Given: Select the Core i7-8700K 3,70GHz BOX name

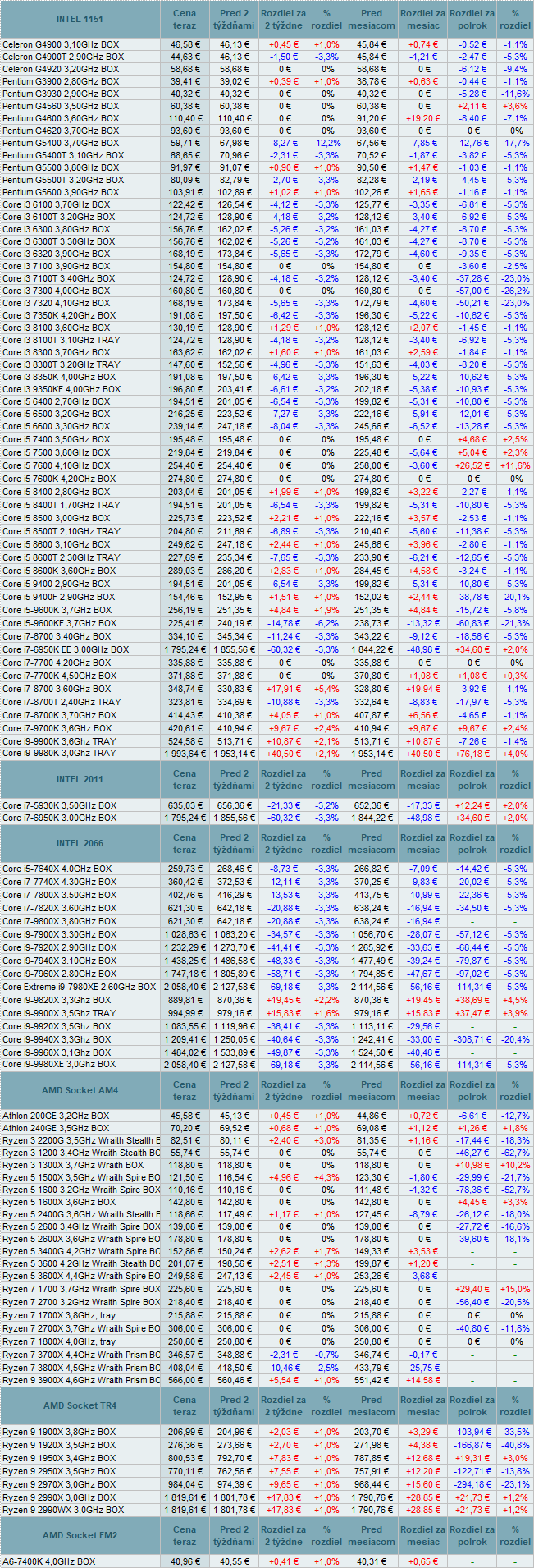Looking at the screenshot, I should 59,715.
